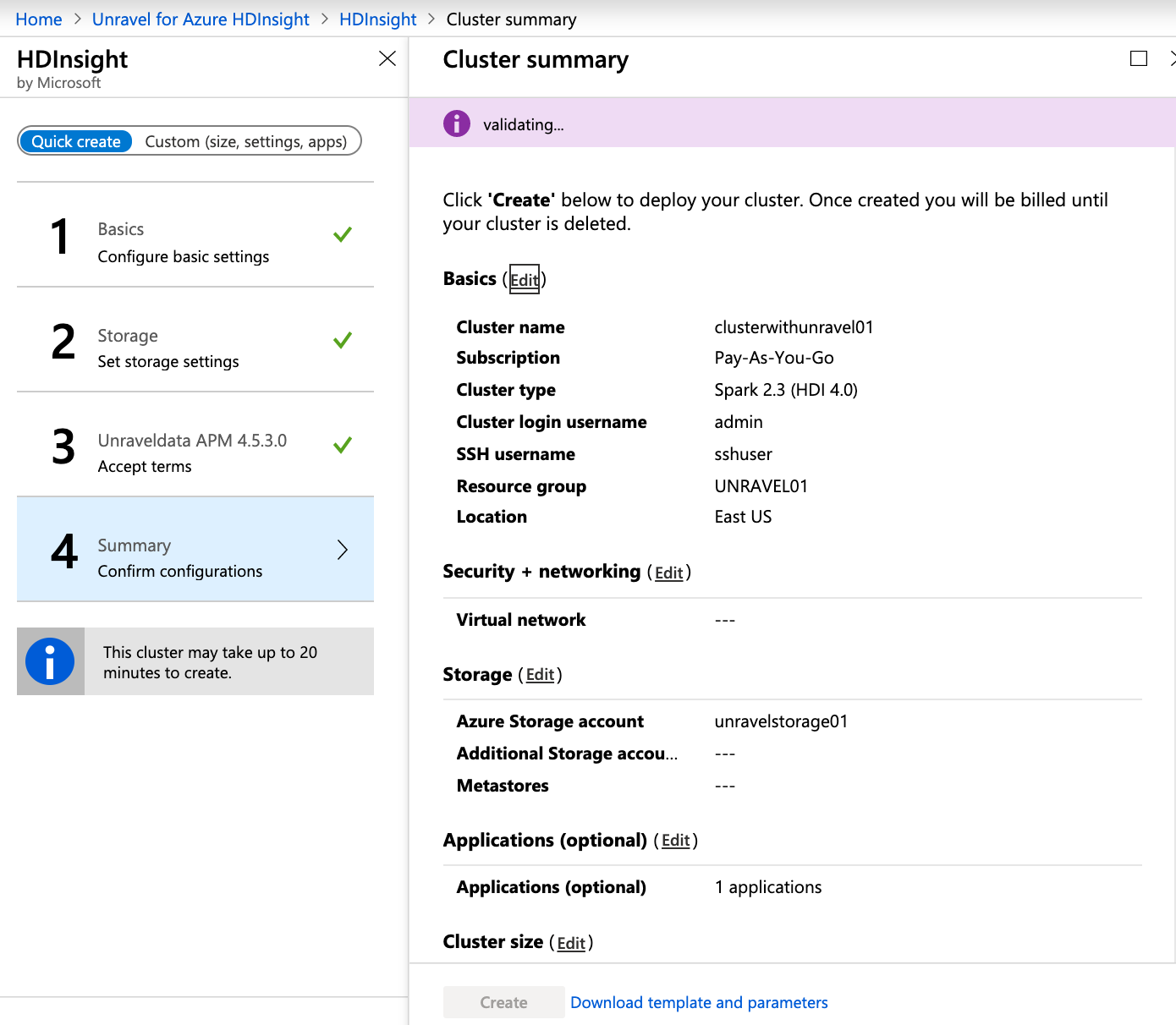This screenshot has height=1025, width=1176.
Task: Click the purple validating info icon
Action: [457, 123]
